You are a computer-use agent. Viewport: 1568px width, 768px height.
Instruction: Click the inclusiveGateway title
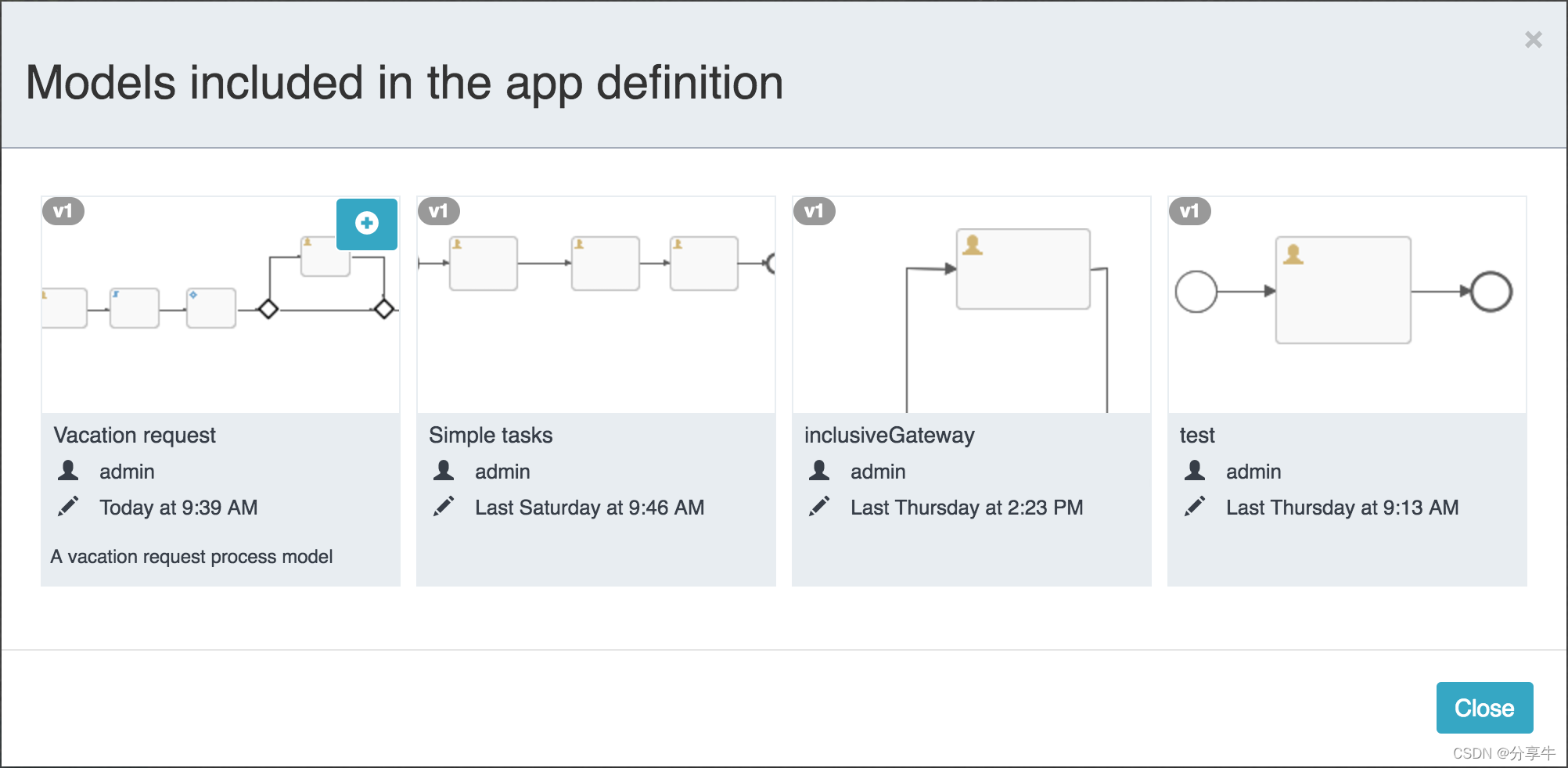pyautogui.click(x=889, y=436)
